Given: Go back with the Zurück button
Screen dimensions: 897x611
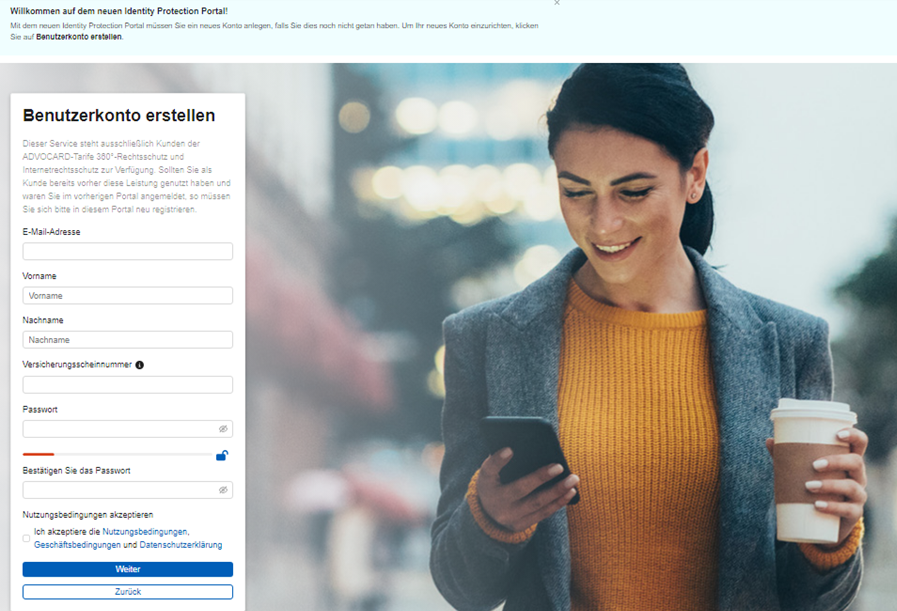Looking at the screenshot, I should click(127, 592).
